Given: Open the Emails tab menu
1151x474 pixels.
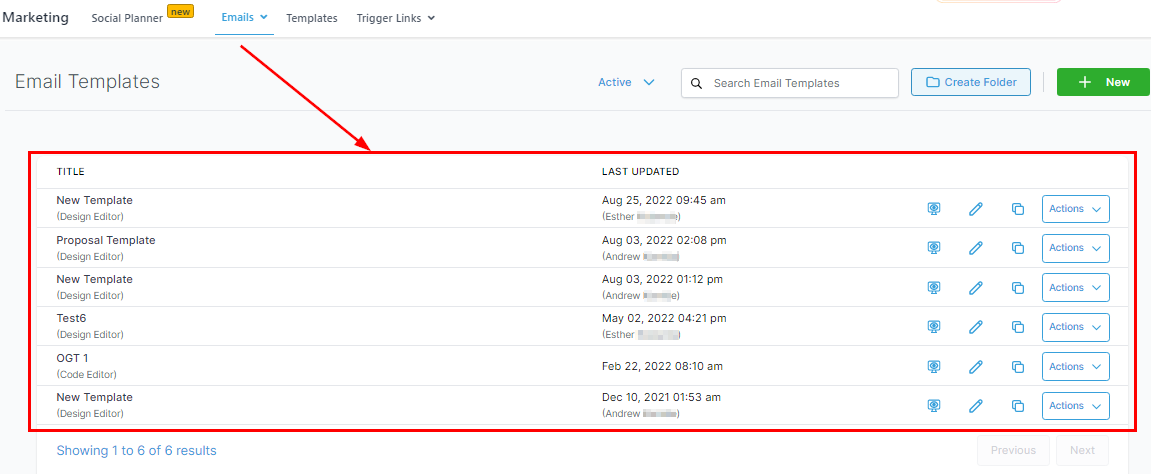Looking at the screenshot, I should coord(244,18).
